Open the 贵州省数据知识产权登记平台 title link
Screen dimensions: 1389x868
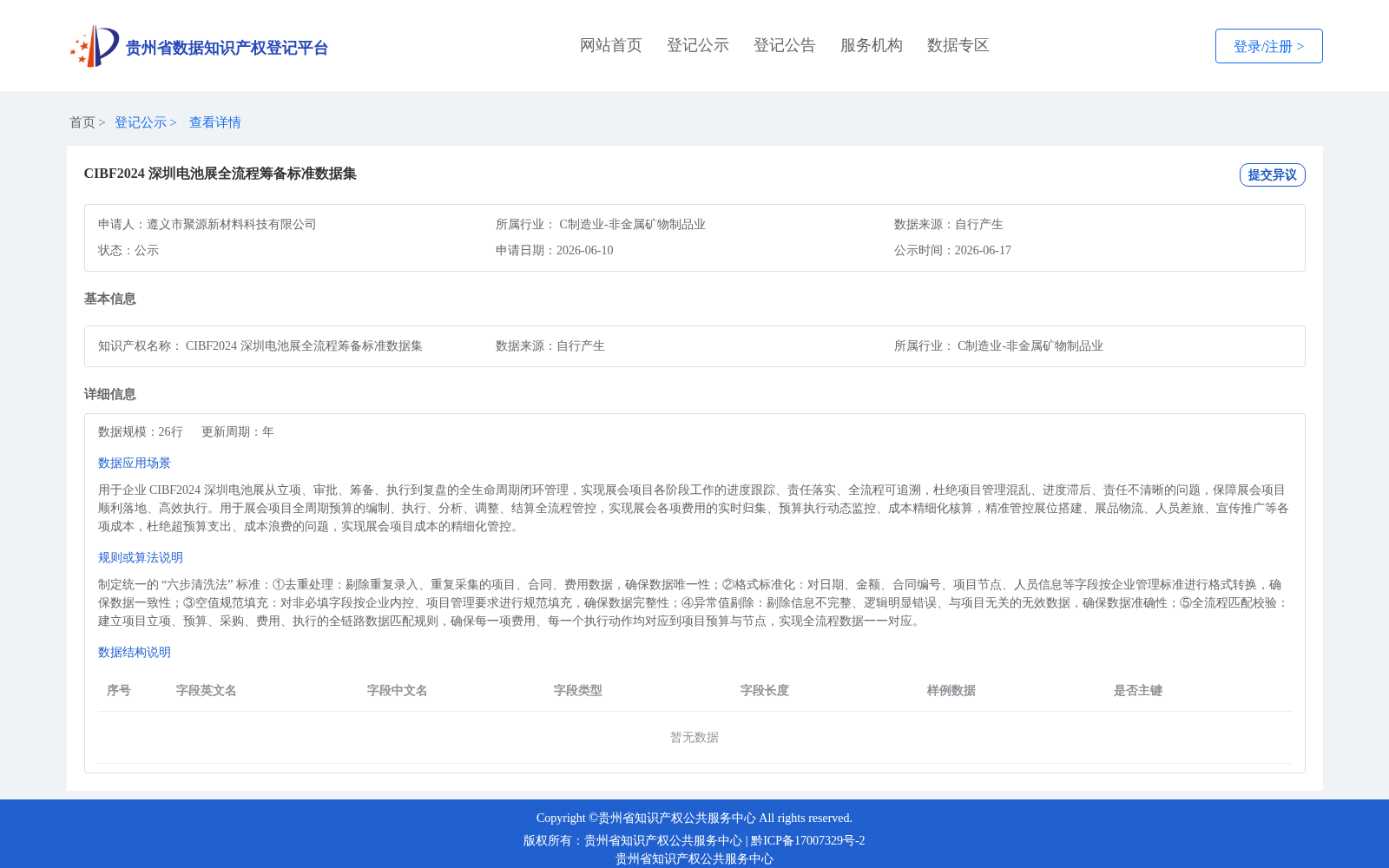point(227,48)
